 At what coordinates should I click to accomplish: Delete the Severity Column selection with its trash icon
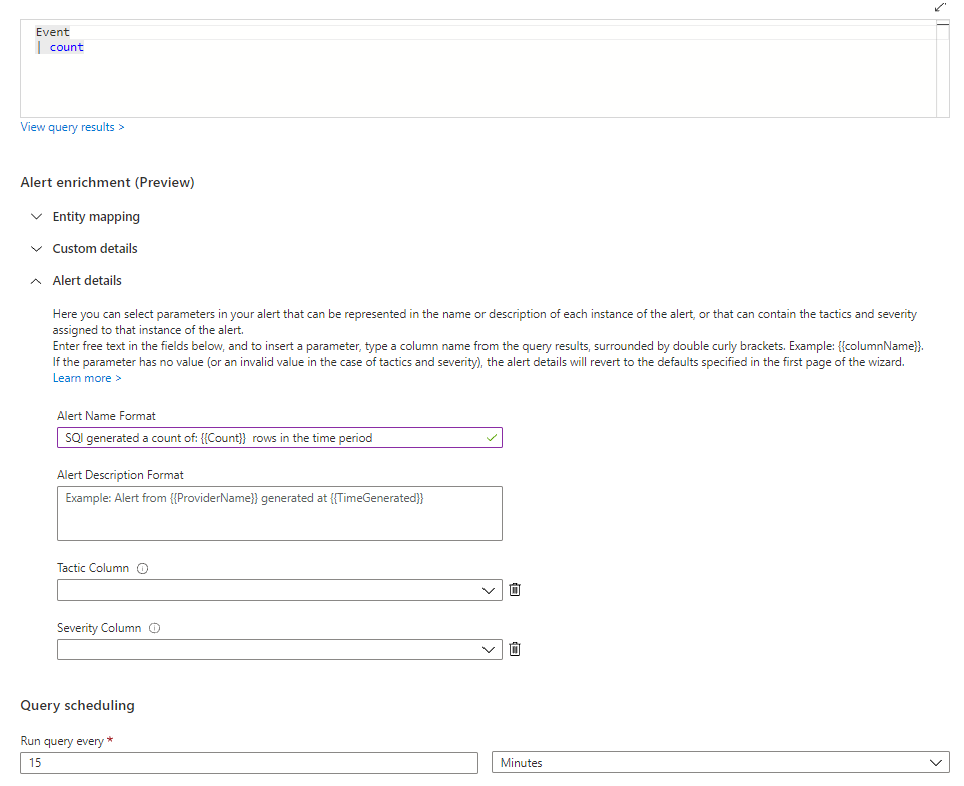(x=515, y=649)
